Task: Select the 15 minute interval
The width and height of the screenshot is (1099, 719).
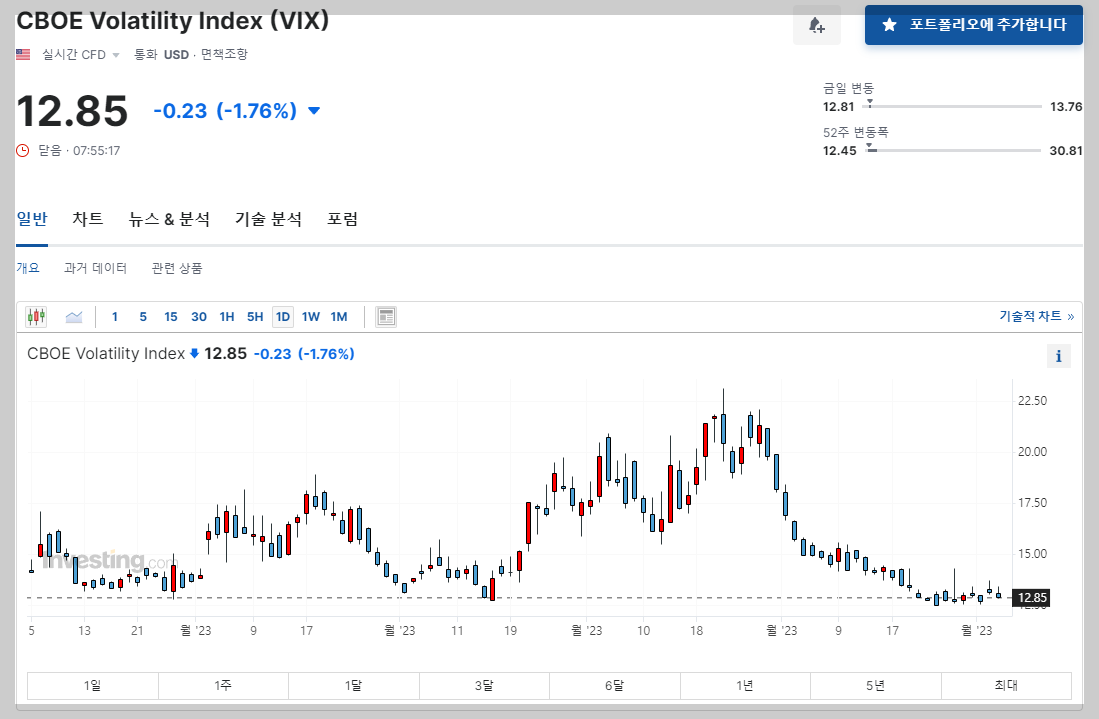Action: pos(171,317)
